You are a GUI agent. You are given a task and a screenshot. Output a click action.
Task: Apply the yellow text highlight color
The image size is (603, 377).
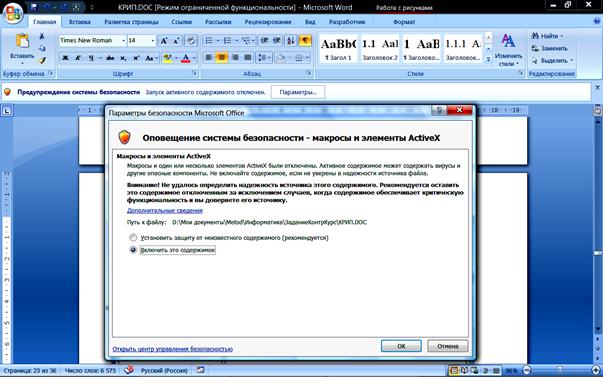[x=167, y=58]
